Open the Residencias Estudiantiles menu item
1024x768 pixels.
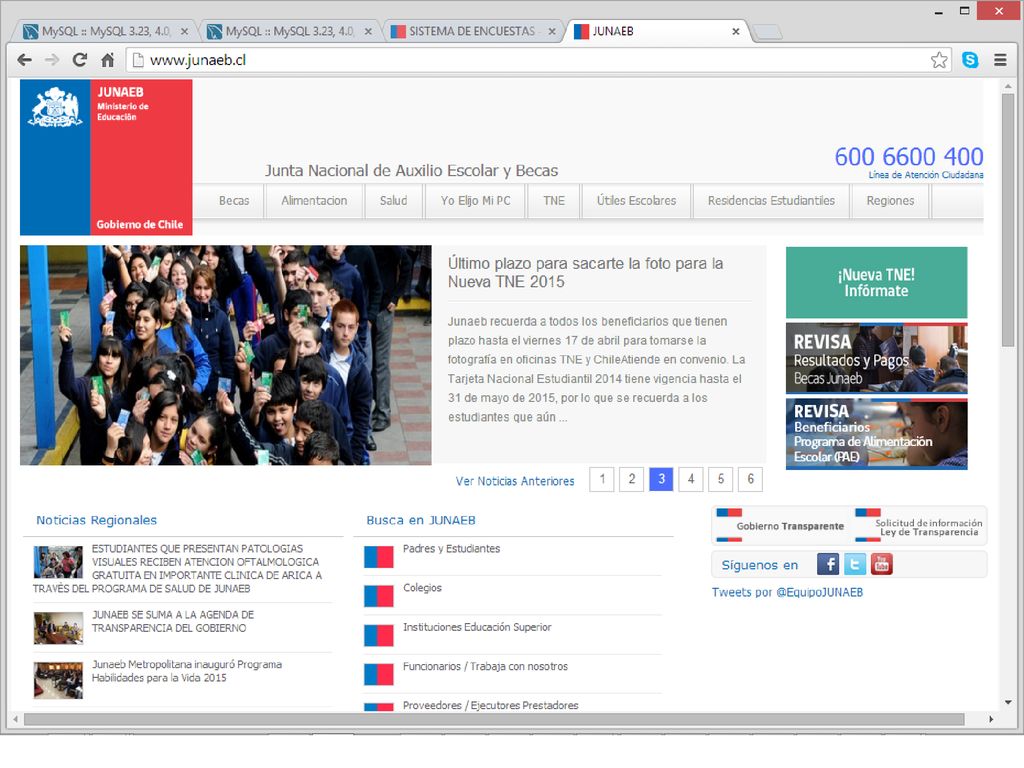771,200
